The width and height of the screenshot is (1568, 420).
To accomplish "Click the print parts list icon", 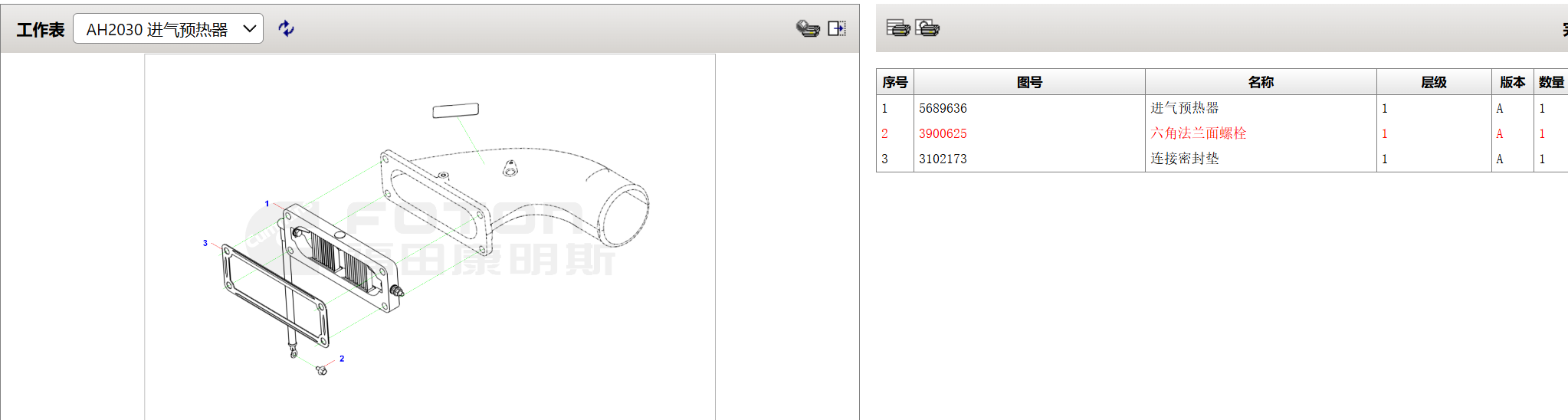I will click(x=897, y=28).
